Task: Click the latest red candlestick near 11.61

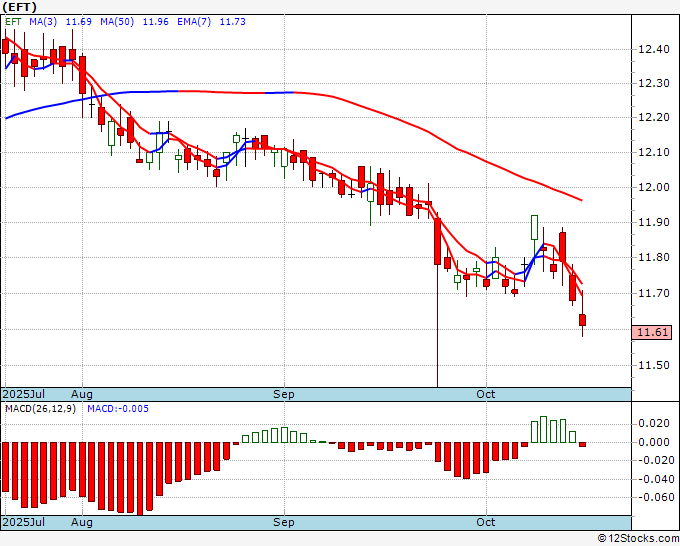Action: [x=582, y=320]
